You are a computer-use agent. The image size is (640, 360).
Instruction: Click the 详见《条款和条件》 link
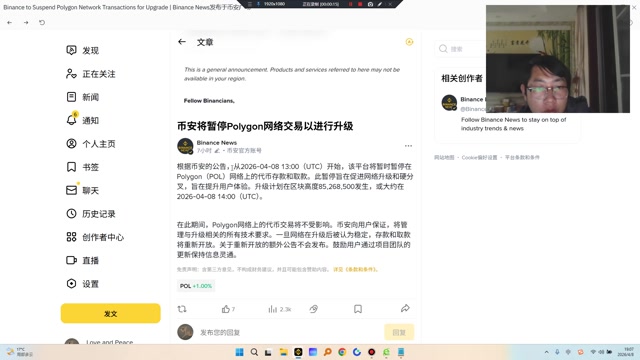356,269
